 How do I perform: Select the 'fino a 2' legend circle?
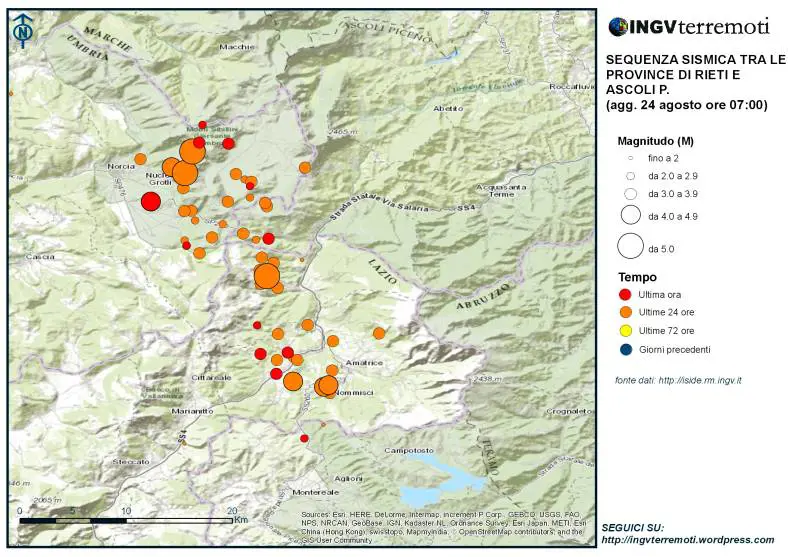(630, 159)
